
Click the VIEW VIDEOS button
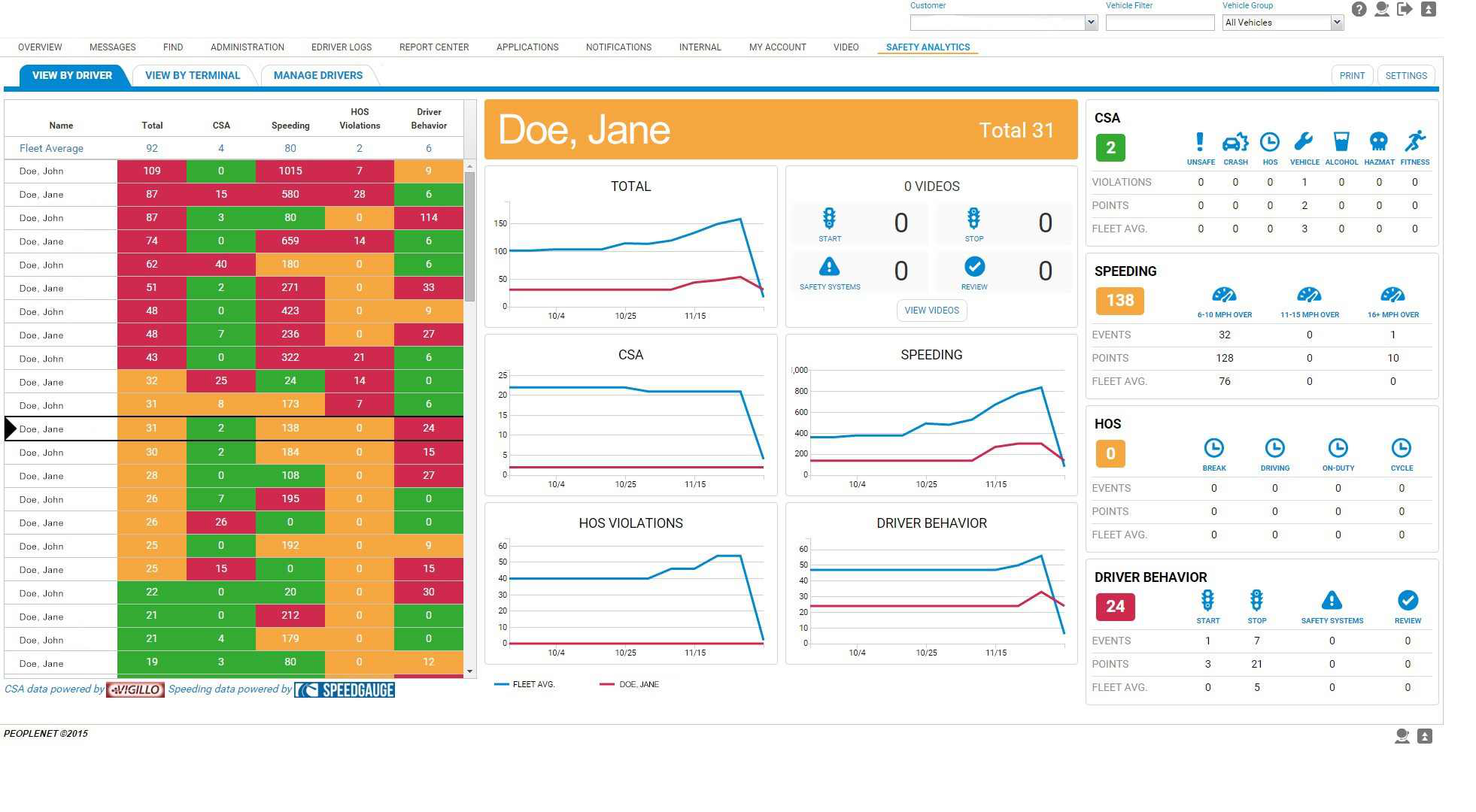point(931,310)
